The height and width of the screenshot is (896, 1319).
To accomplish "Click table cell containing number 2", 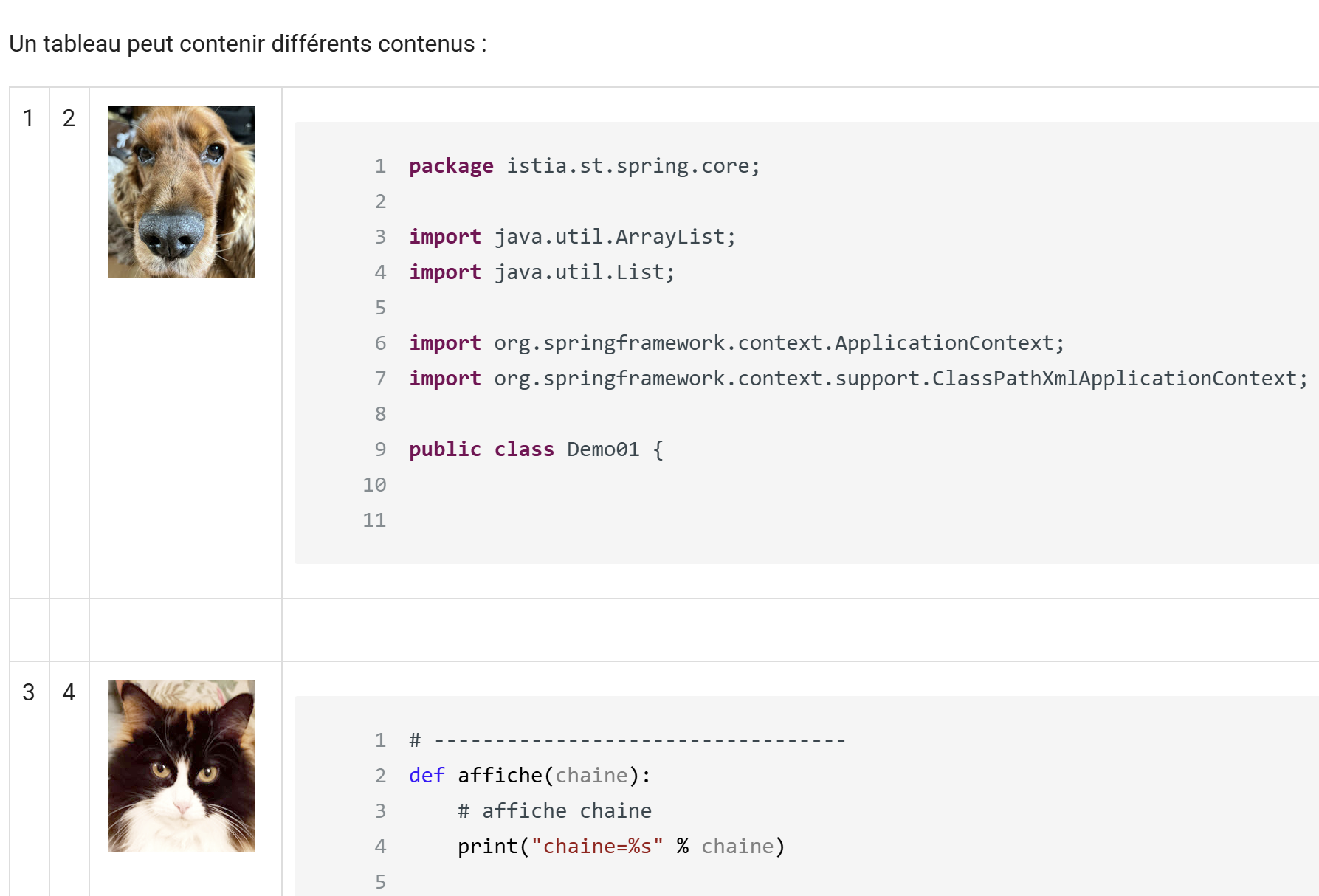I will 69,118.
